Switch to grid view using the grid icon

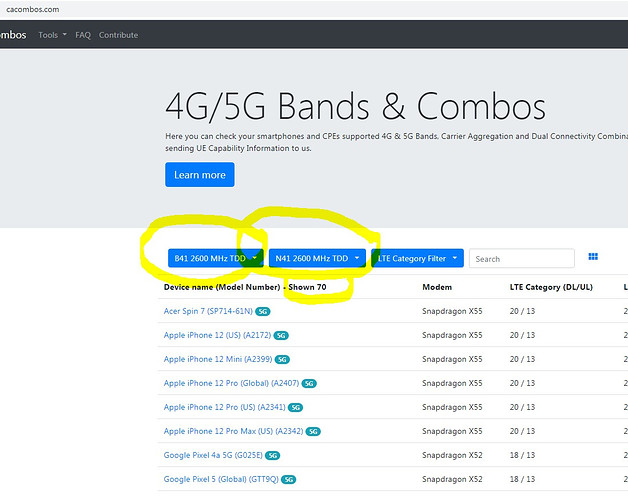(x=593, y=257)
